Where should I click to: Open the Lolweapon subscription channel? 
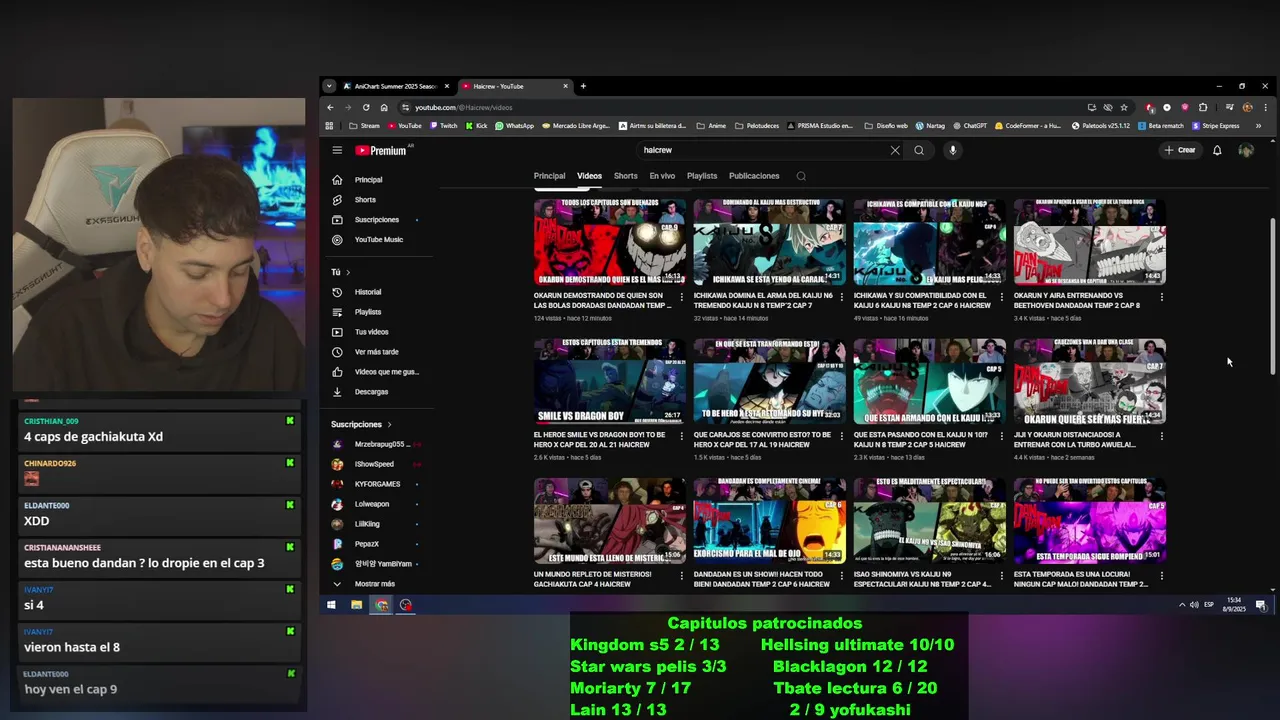coord(372,504)
